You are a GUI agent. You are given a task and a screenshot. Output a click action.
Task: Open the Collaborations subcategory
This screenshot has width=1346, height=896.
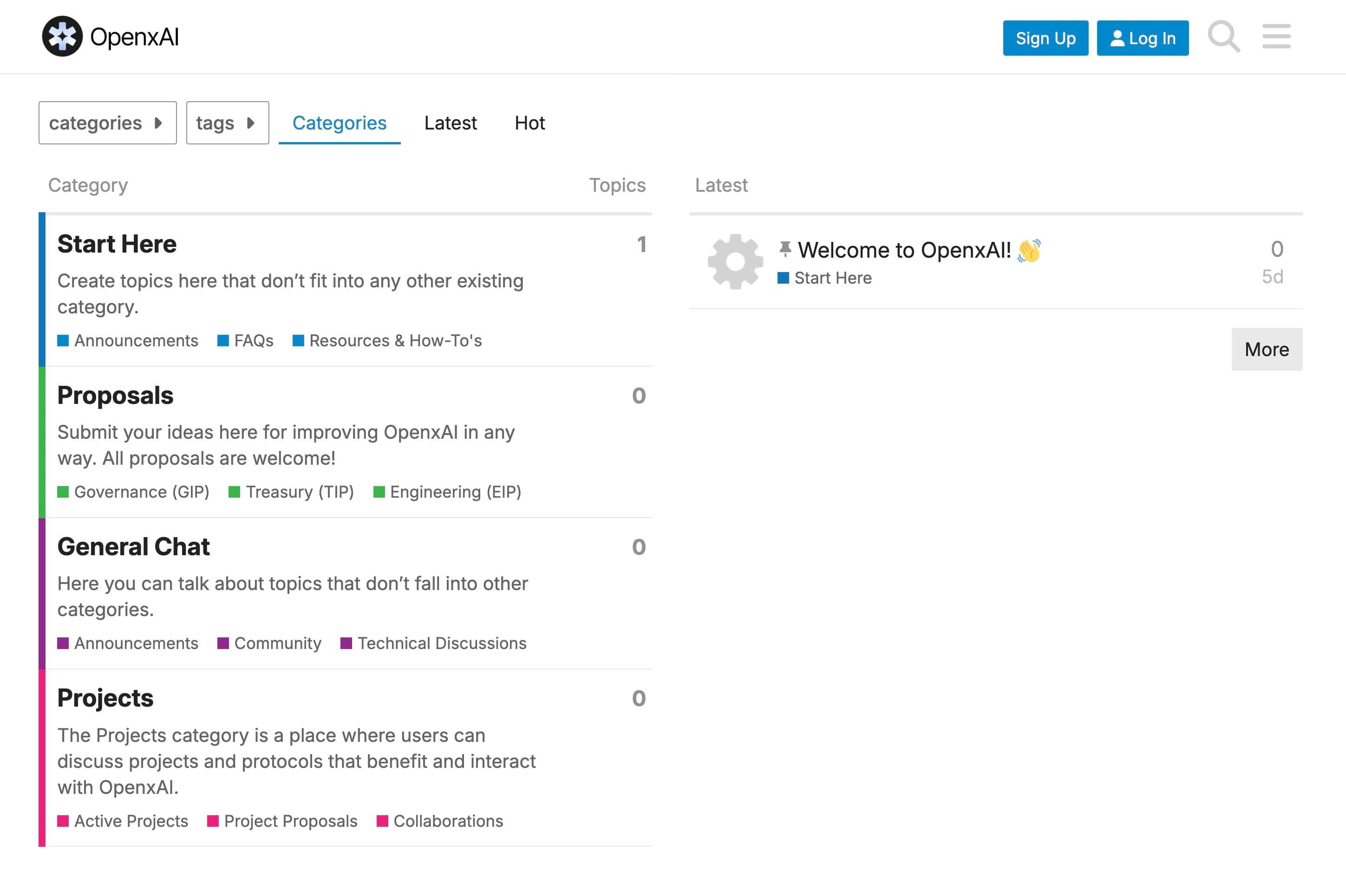click(x=440, y=821)
